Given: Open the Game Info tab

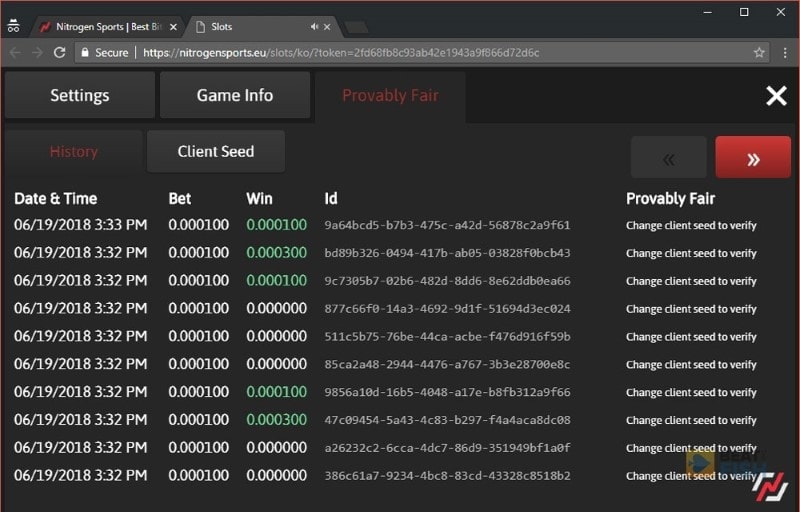Looking at the screenshot, I should (235, 95).
